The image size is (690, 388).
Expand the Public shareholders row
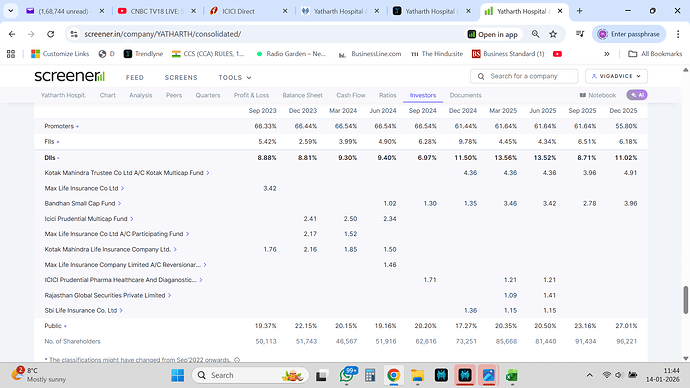tap(55, 326)
